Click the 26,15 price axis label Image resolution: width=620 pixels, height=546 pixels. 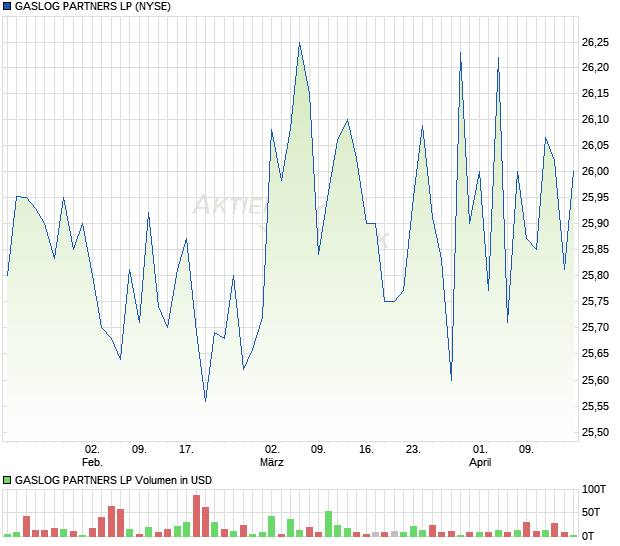[x=595, y=93]
